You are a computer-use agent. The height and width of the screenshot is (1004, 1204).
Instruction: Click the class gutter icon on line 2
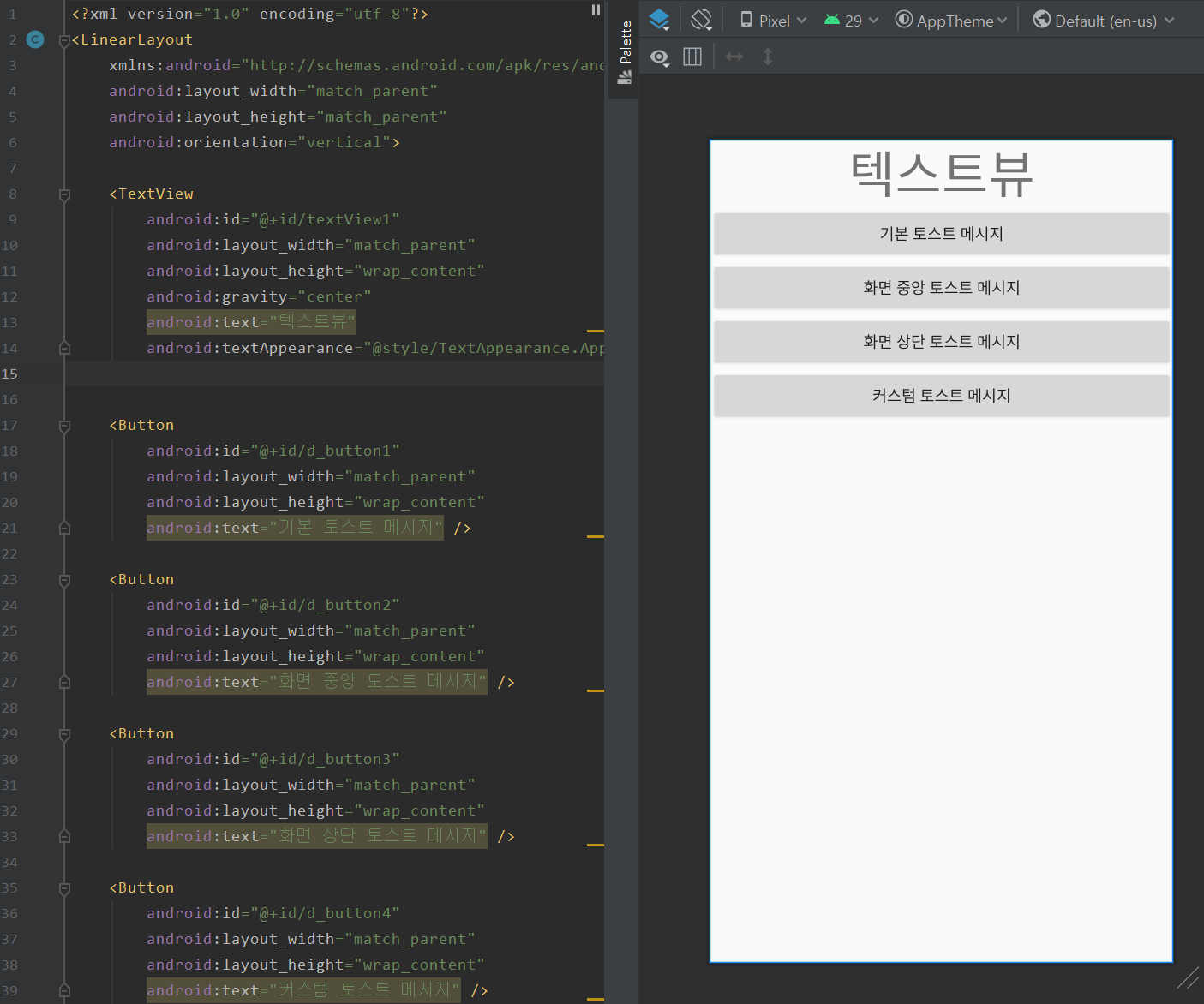35,39
